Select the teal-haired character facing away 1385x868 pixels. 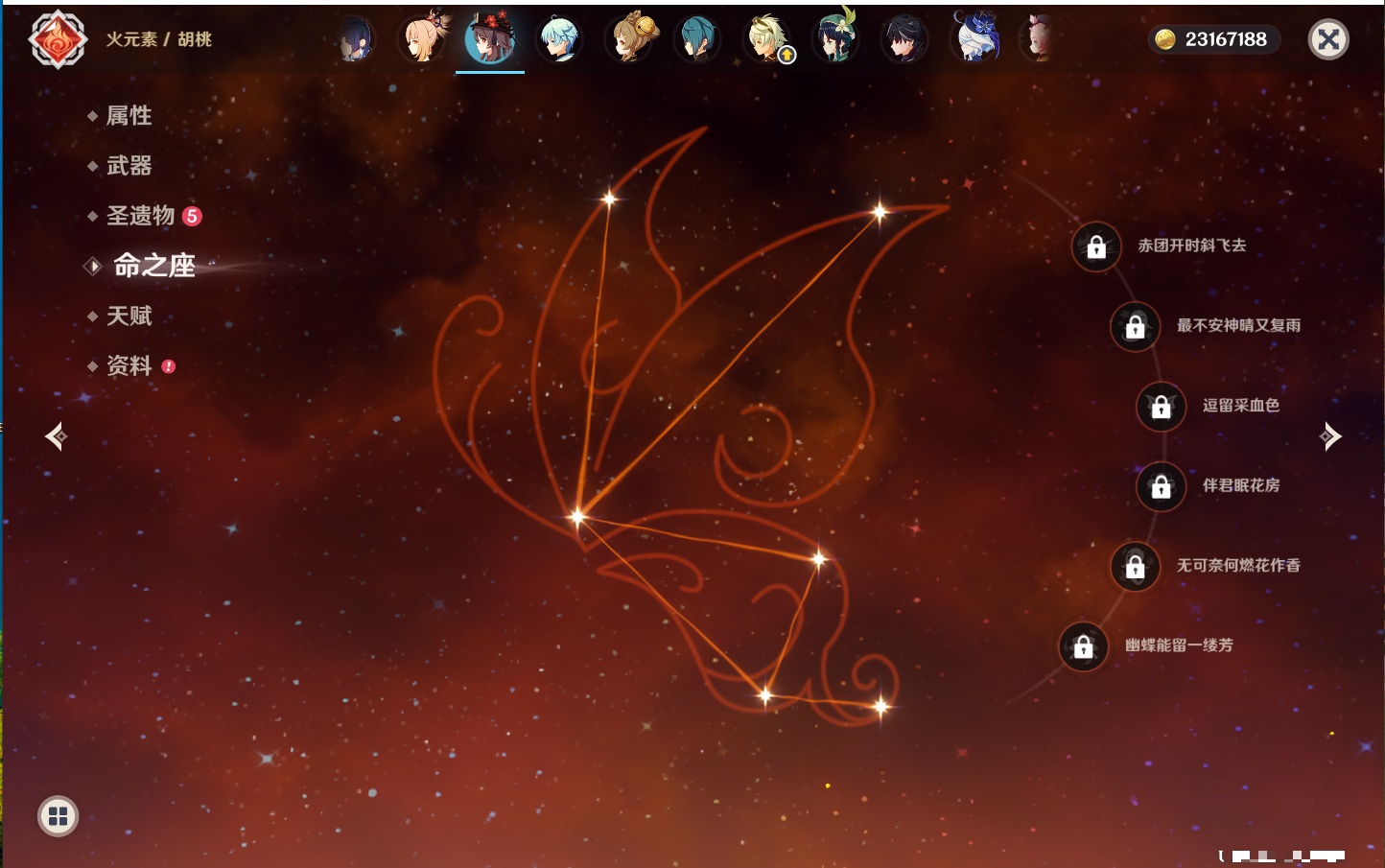pyautogui.click(x=697, y=39)
